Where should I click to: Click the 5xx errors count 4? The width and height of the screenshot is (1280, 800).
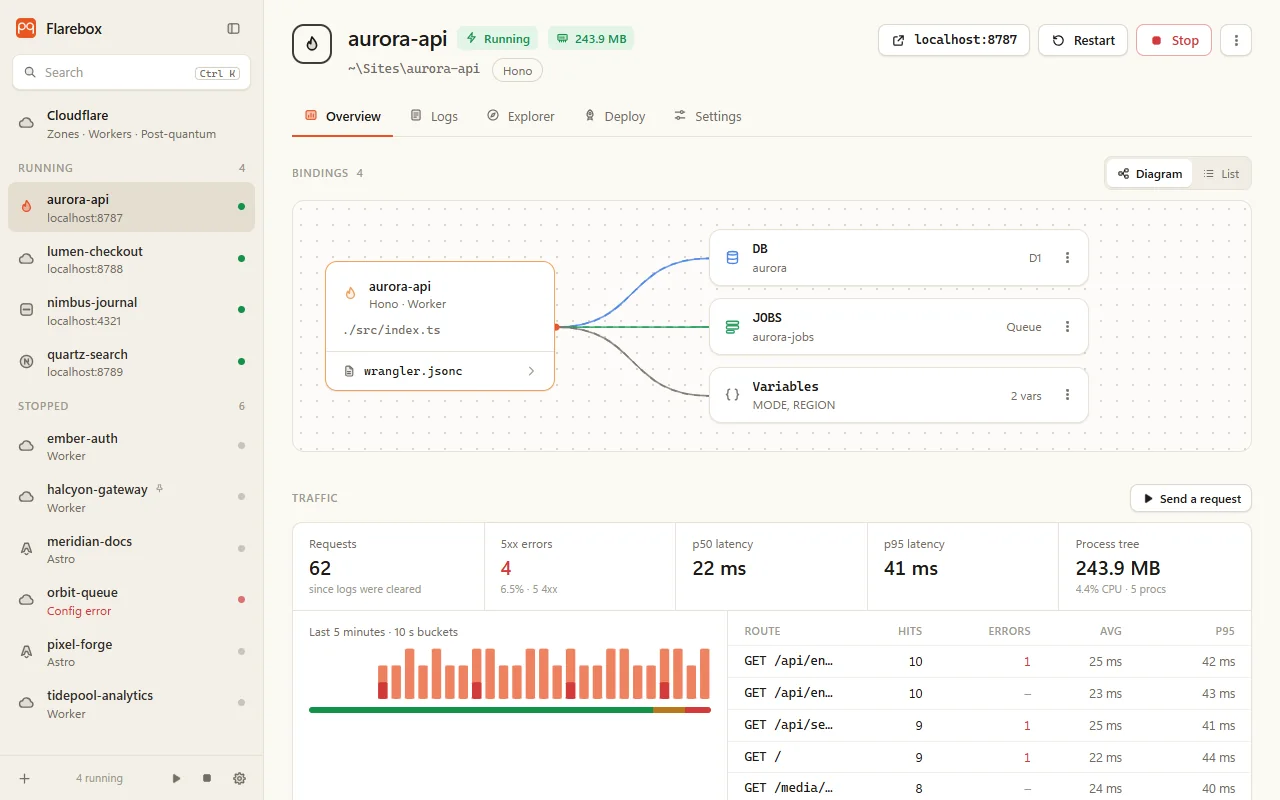coord(506,568)
